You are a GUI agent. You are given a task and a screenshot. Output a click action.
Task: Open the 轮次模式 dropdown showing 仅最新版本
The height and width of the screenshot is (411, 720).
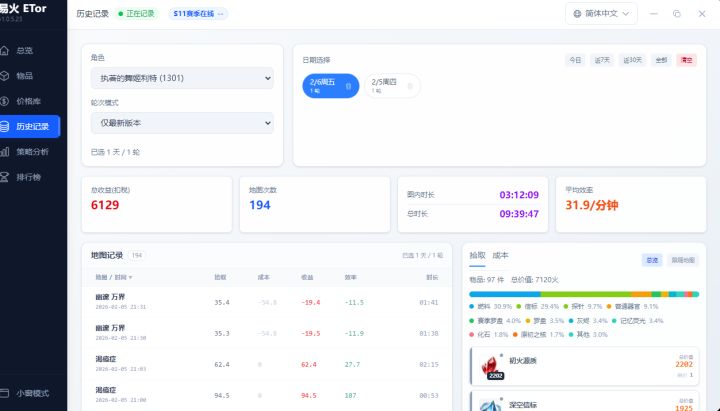click(182, 123)
